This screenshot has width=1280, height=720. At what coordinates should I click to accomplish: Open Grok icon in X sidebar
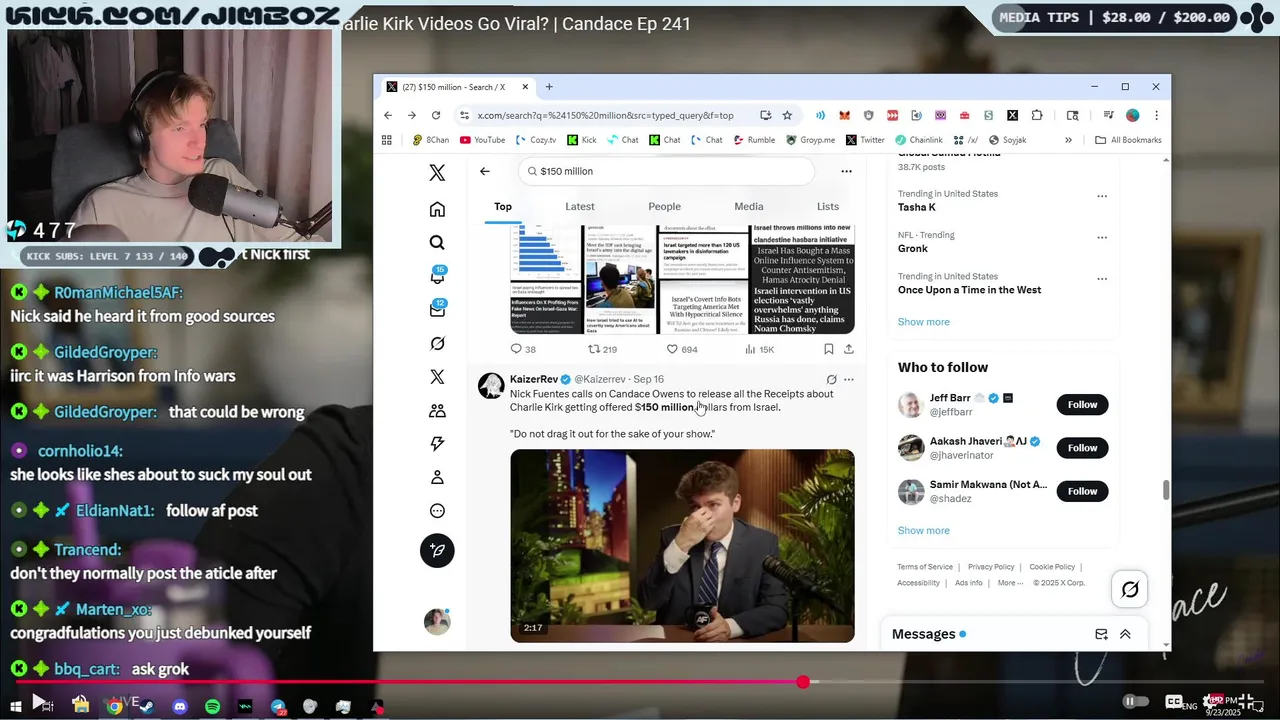pos(437,343)
